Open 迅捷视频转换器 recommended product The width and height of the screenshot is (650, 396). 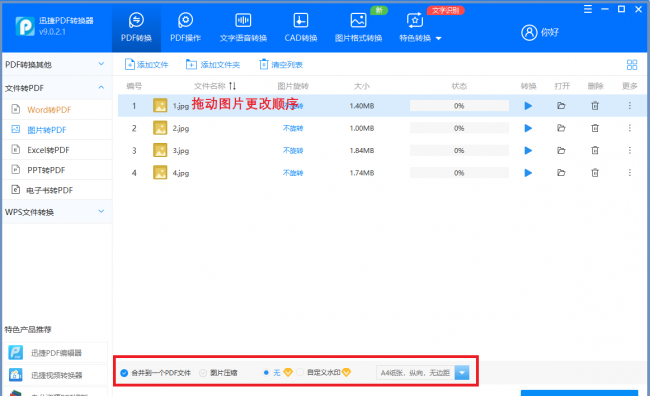coord(55,375)
